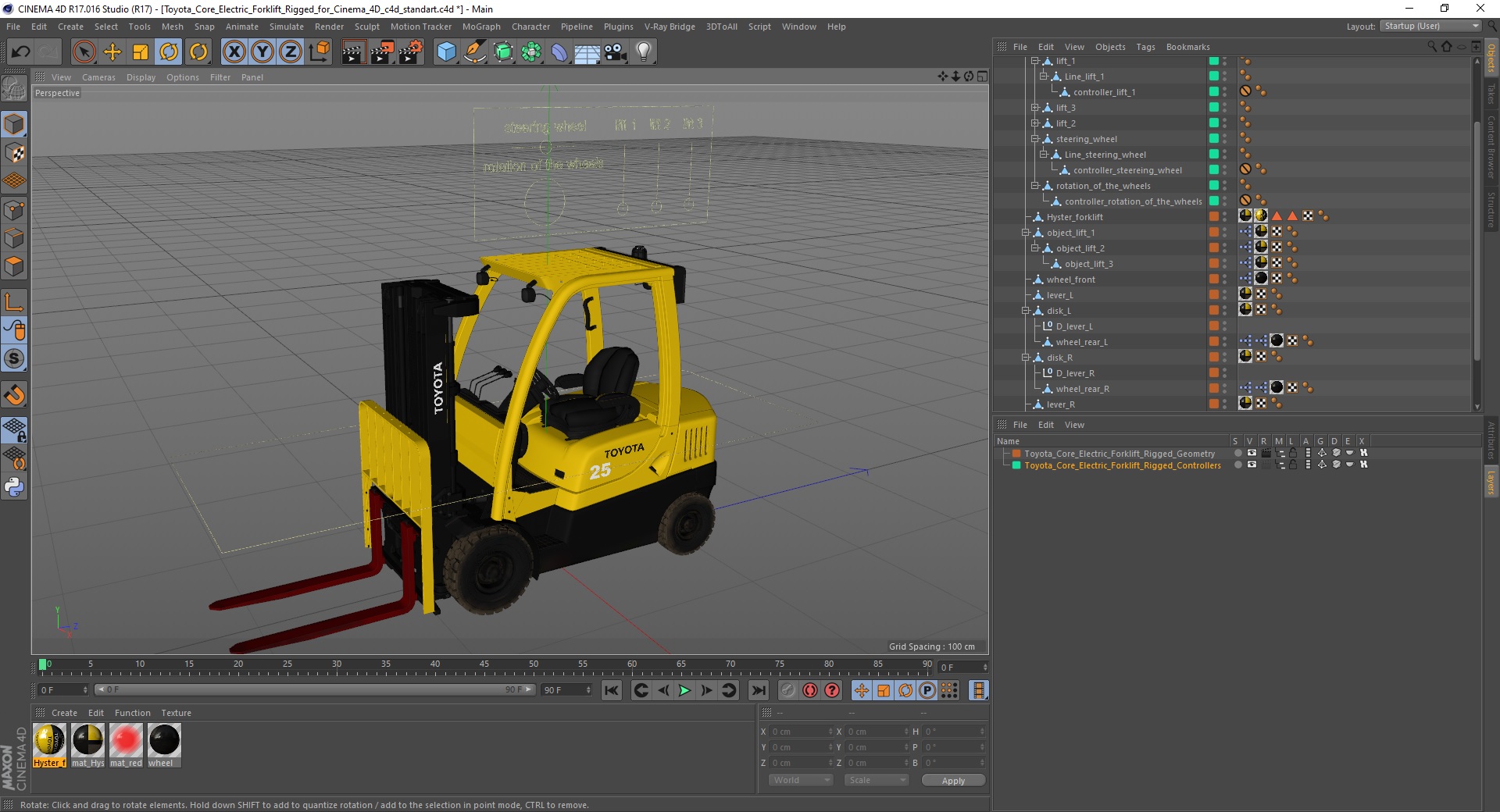1500x812 pixels.
Task: Enable snapping with the S icon
Action: tap(14, 359)
